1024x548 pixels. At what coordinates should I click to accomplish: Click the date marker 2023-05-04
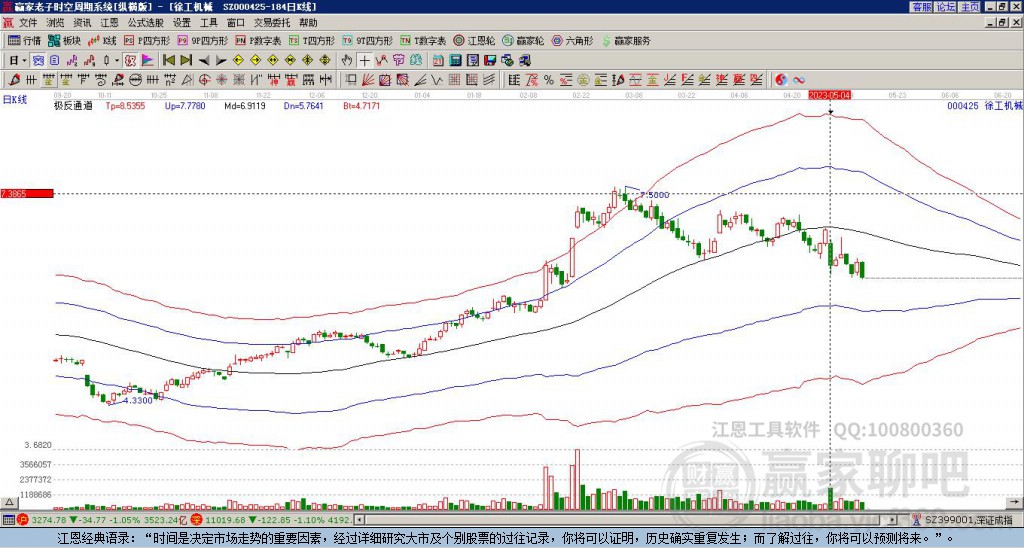tap(830, 95)
